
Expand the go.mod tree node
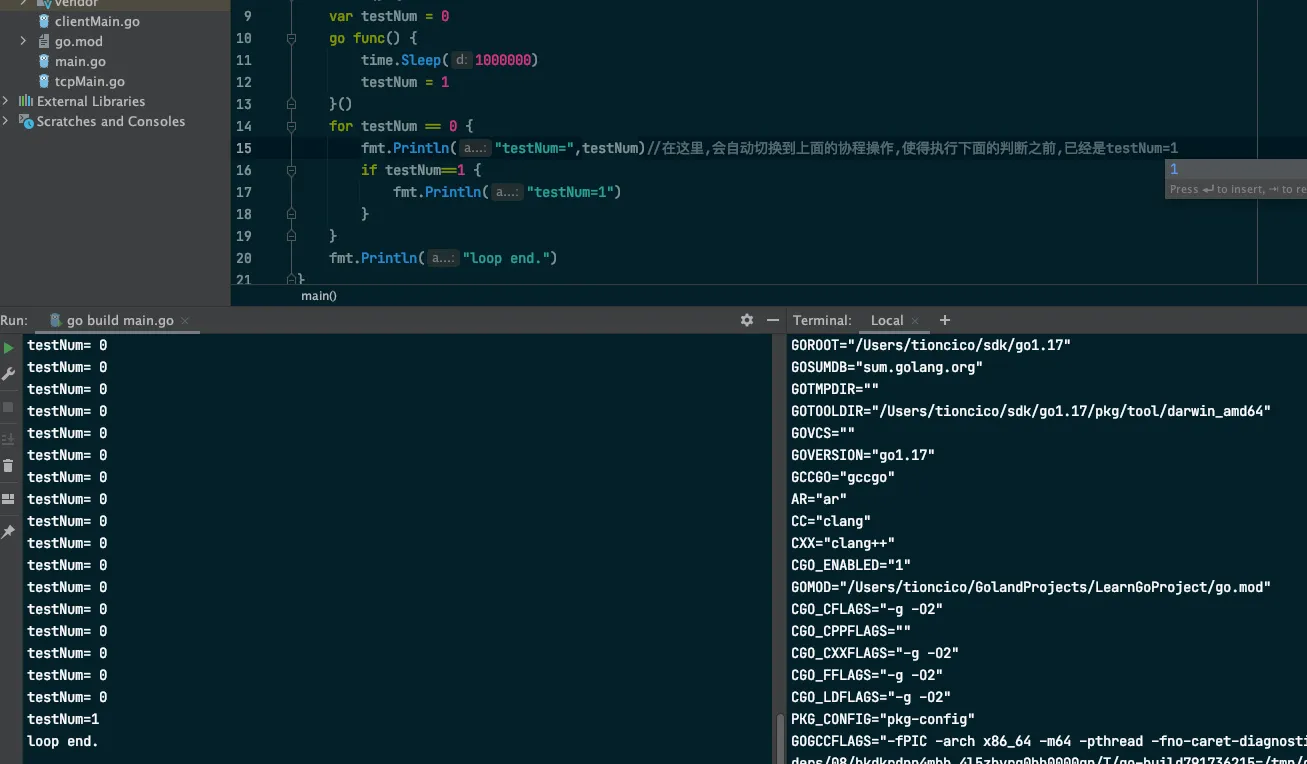23,41
